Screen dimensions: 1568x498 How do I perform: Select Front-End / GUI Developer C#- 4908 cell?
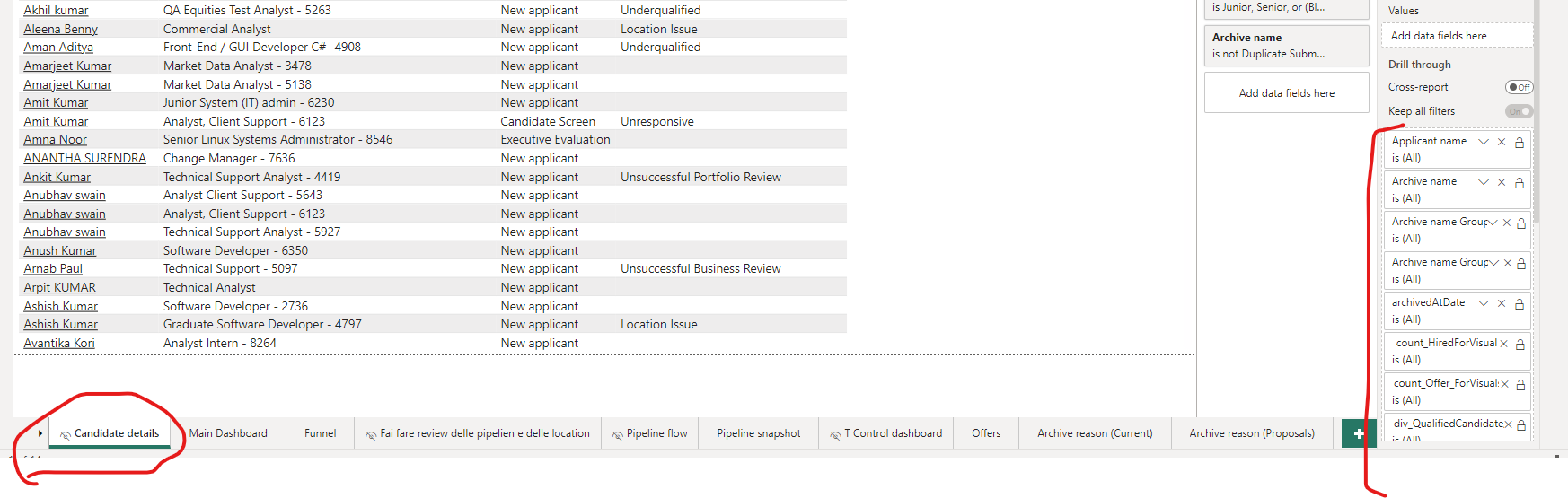(x=262, y=47)
